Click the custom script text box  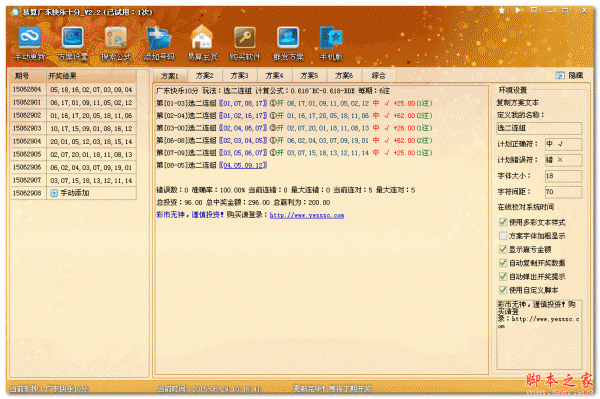539,334
